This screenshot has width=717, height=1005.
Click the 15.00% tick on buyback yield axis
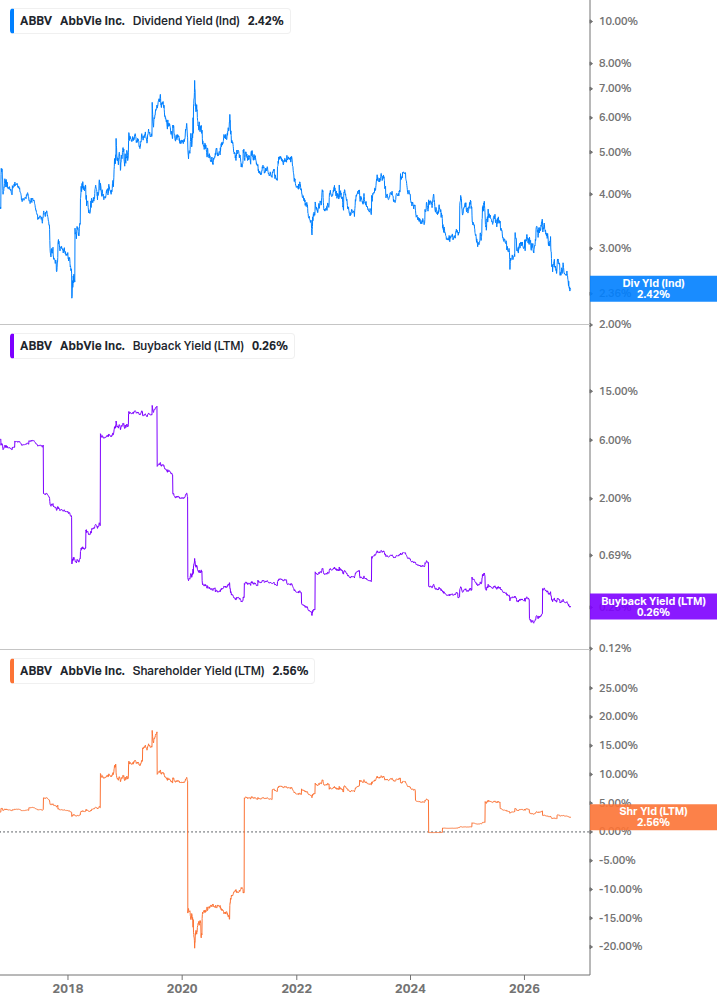(618, 391)
